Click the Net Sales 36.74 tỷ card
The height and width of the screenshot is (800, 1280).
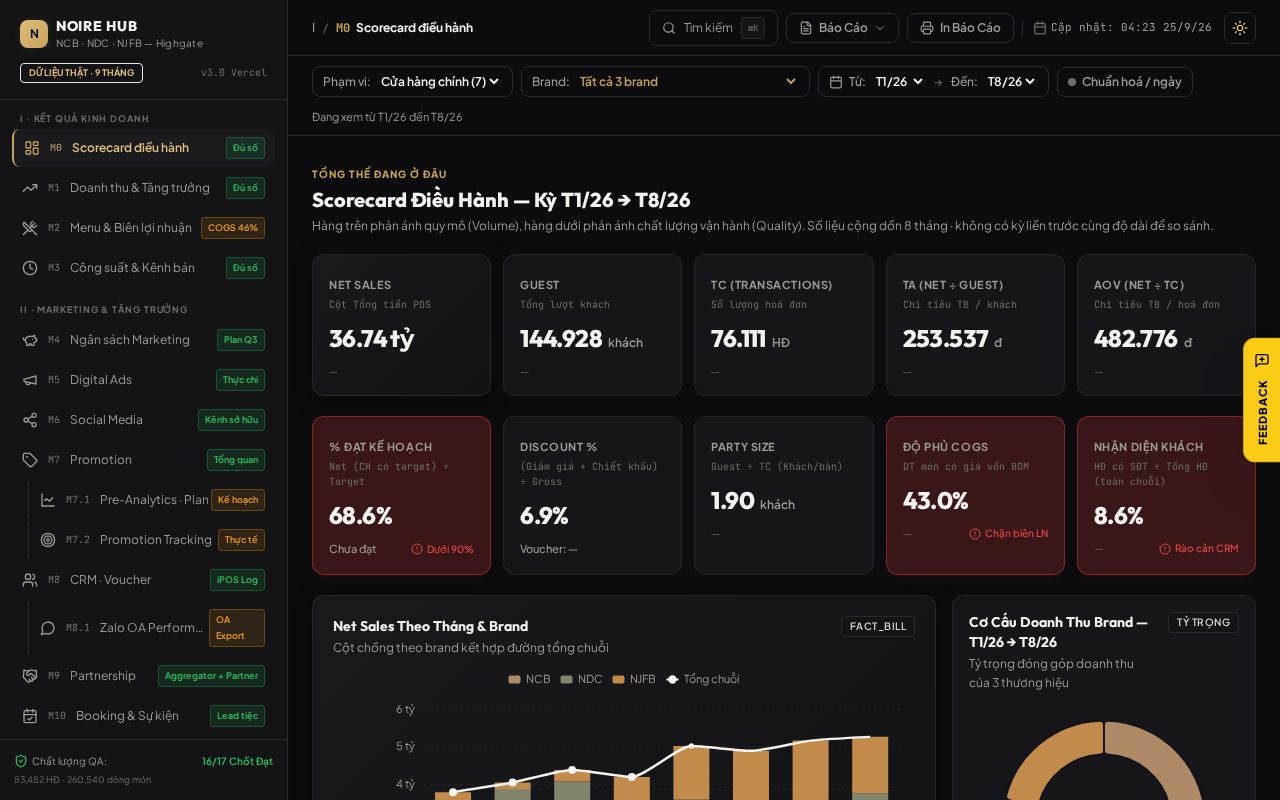(401, 325)
